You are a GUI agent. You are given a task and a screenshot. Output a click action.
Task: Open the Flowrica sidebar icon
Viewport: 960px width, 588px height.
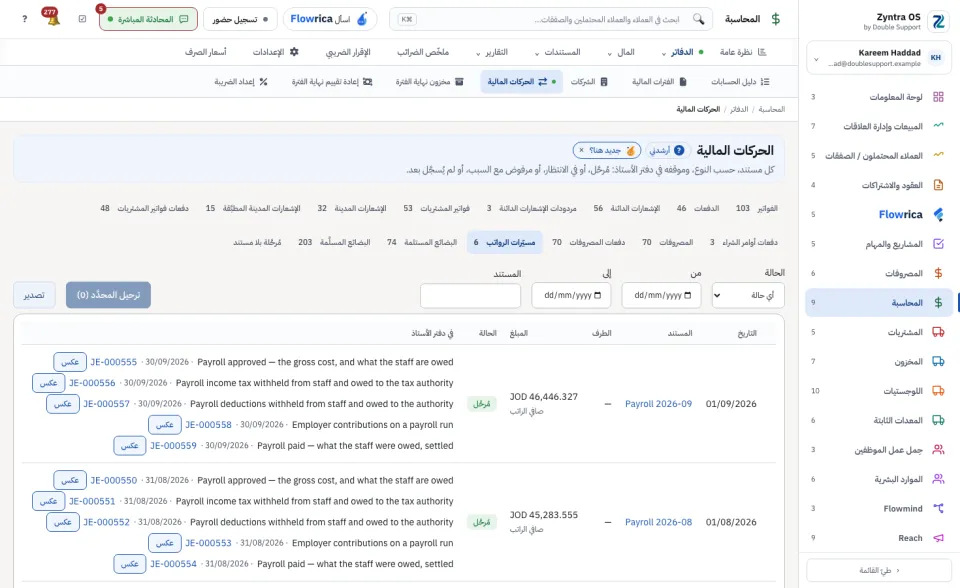938,214
